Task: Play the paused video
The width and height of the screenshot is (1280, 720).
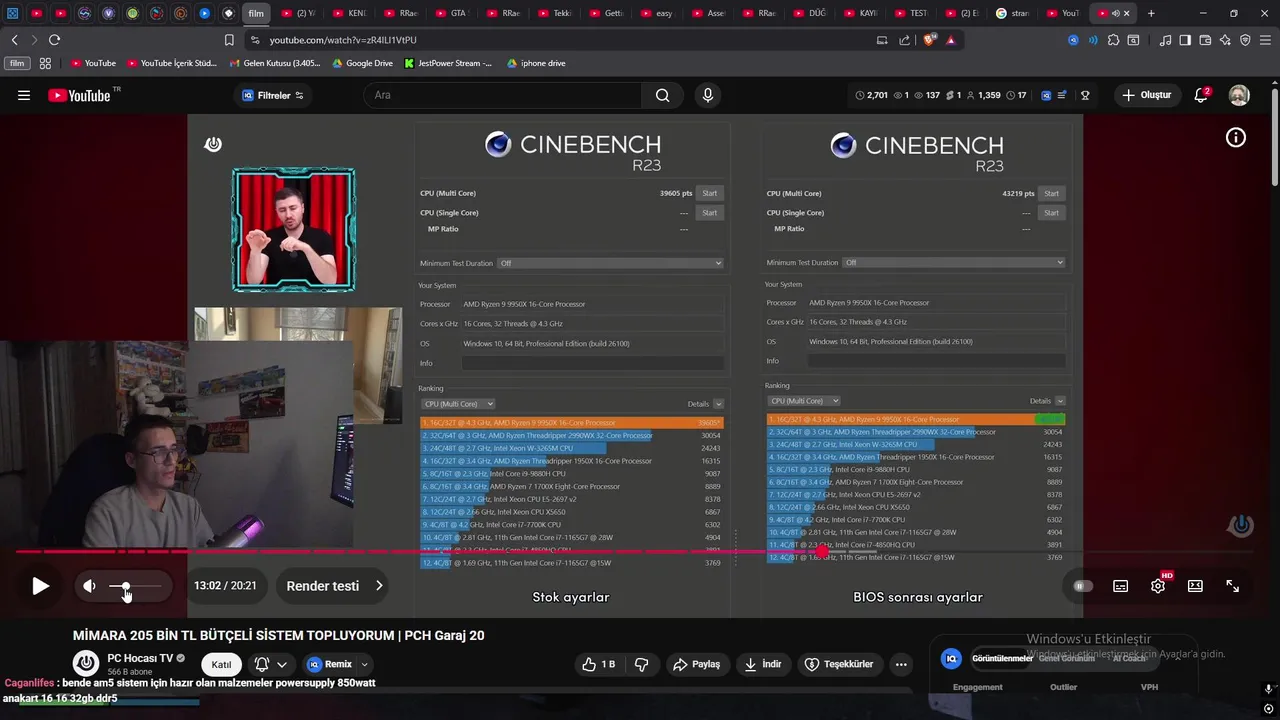Action: (x=40, y=586)
